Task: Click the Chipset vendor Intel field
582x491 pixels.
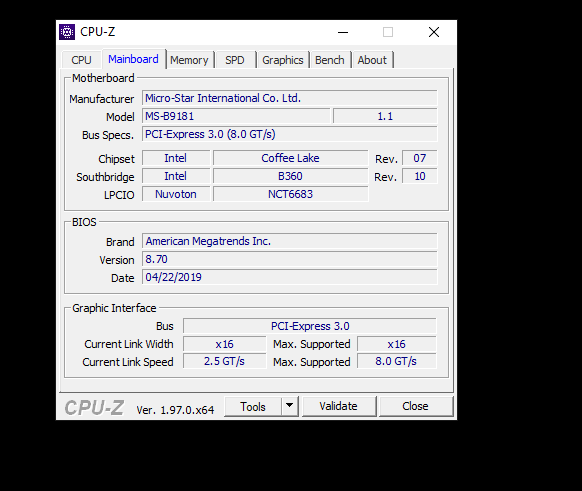Action: (x=176, y=158)
